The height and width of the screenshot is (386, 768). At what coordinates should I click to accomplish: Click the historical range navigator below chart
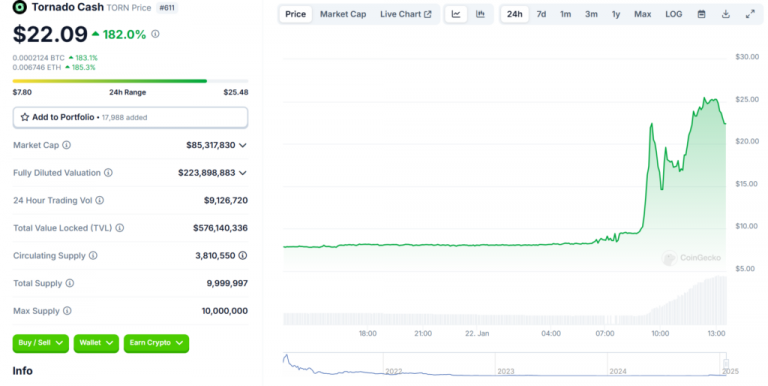pos(505,364)
